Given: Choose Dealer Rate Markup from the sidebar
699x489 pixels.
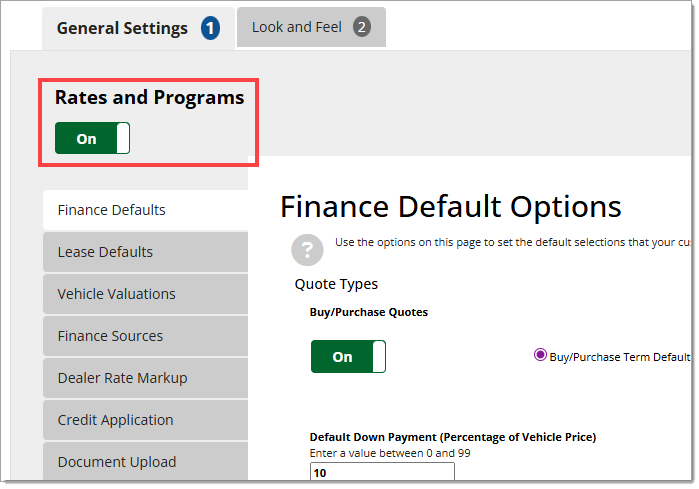Looking at the screenshot, I should click(x=122, y=378).
